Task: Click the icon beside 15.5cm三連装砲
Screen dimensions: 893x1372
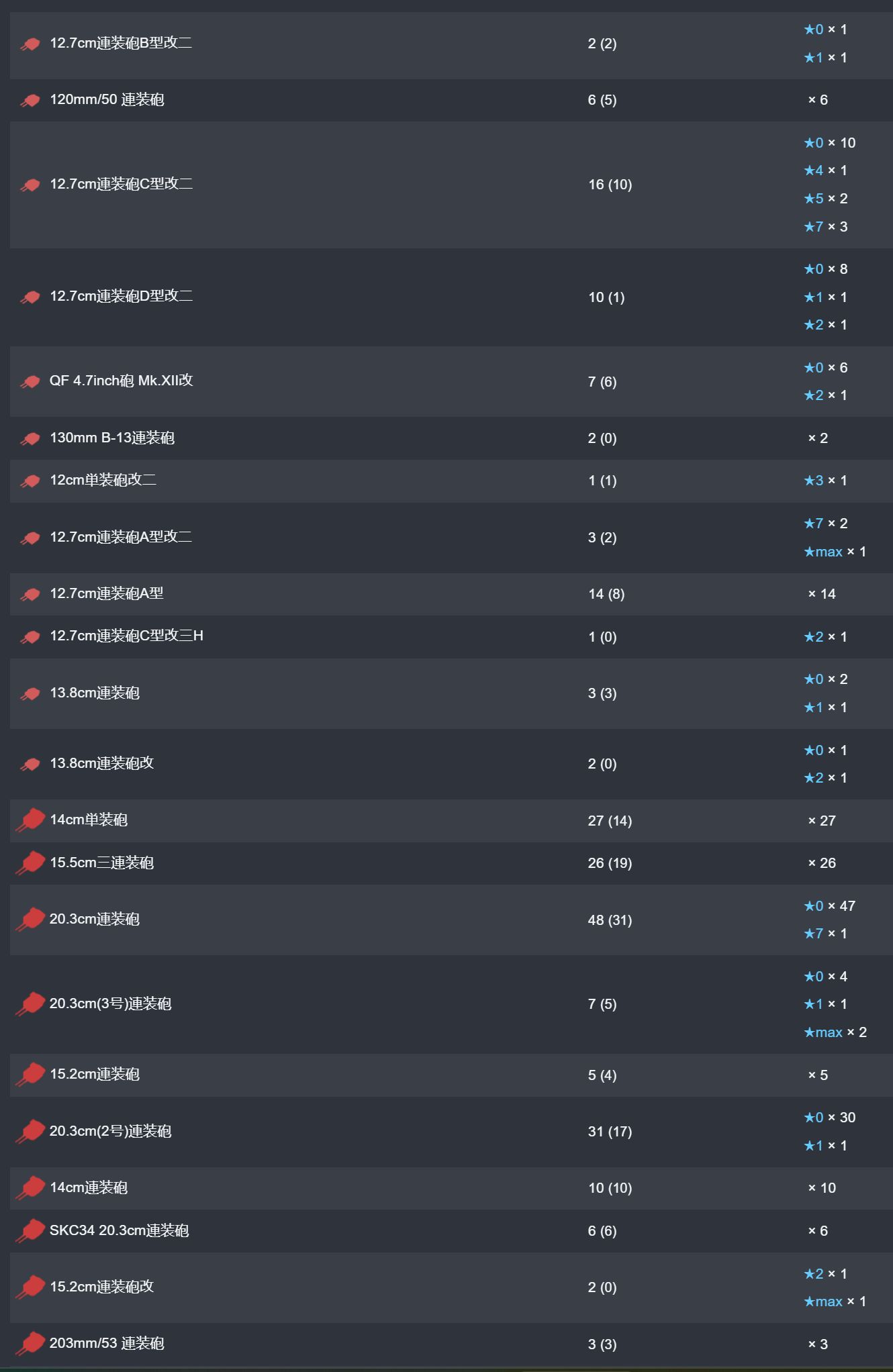Action: click(30, 863)
